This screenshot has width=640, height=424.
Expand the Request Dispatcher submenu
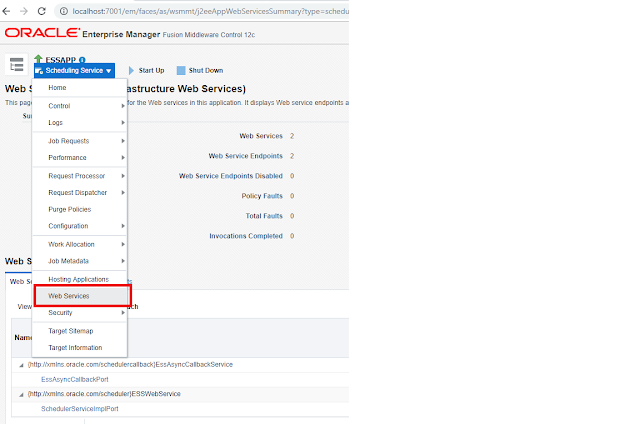point(80,193)
